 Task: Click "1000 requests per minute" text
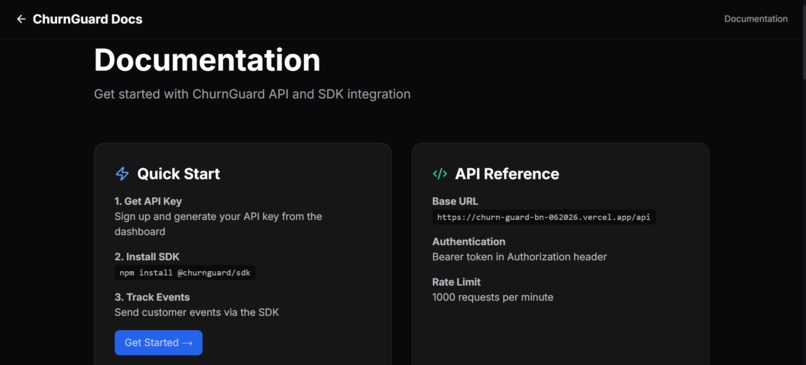493,297
